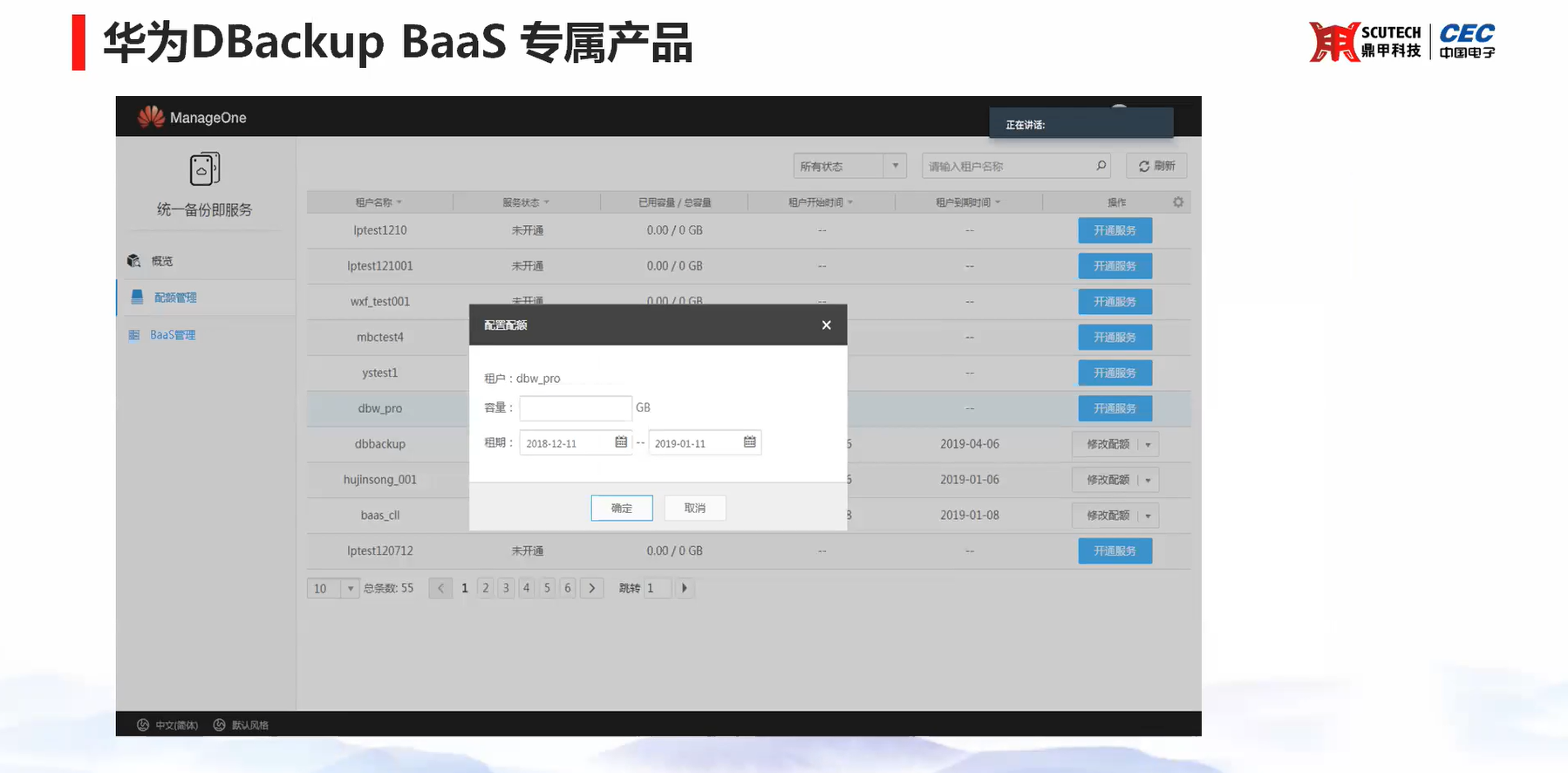Viewport: 1568px width, 773px height.
Task: Click the start date calendar icon
Action: (x=621, y=442)
